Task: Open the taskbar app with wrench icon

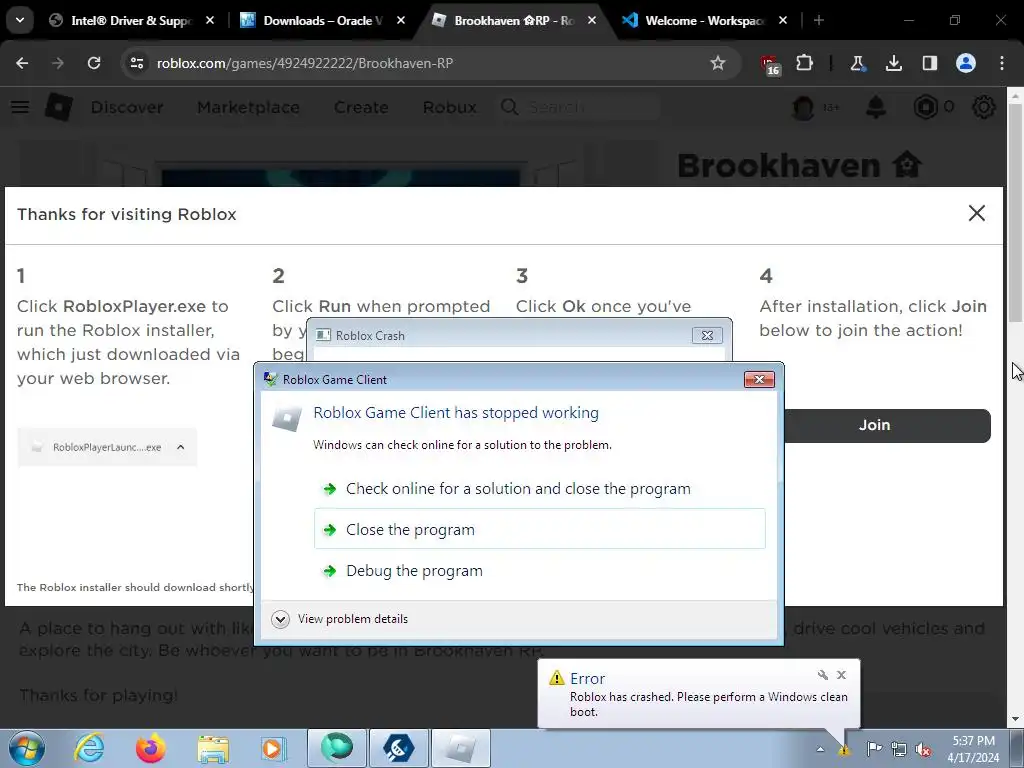Action: (398, 748)
